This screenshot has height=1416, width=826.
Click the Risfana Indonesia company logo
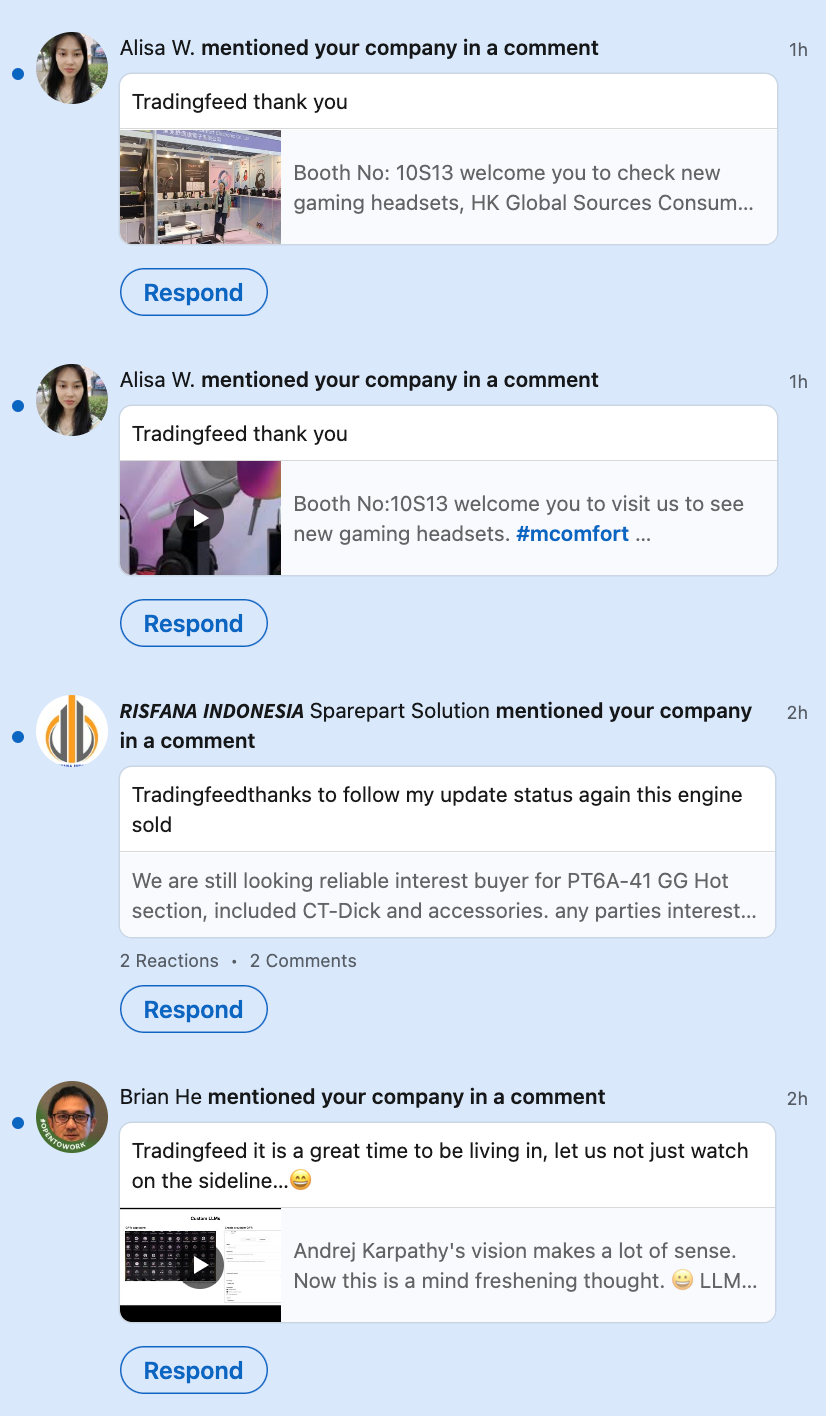coord(72,731)
